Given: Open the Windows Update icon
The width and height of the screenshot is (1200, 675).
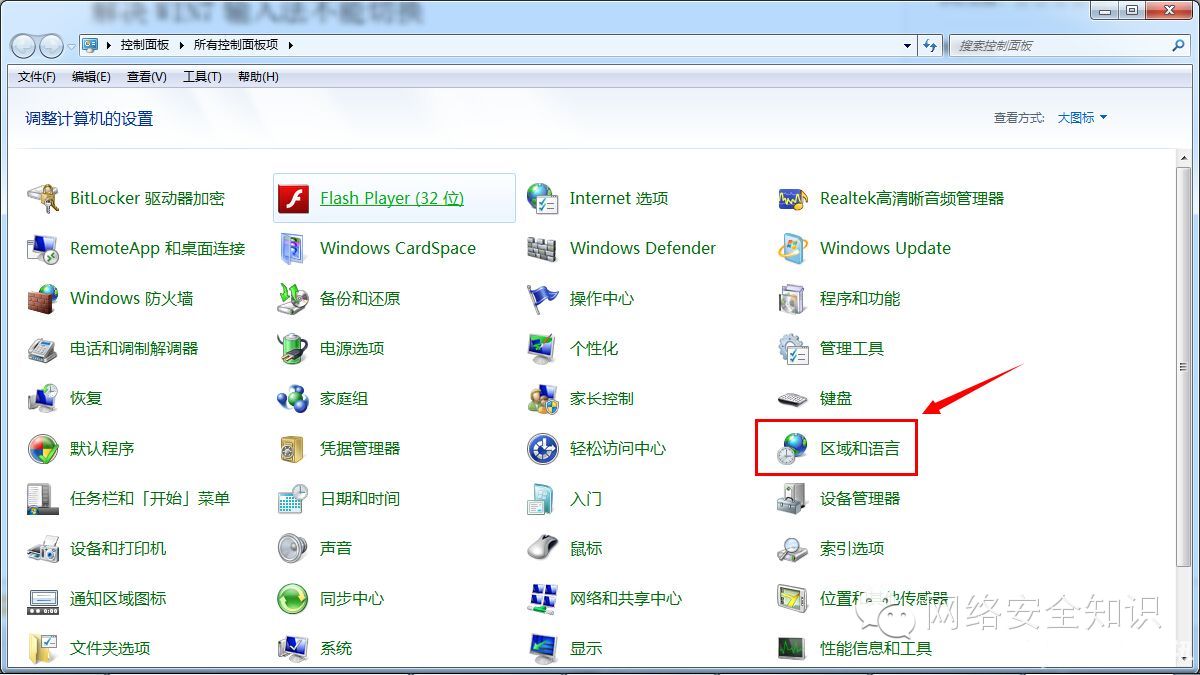Looking at the screenshot, I should click(x=792, y=248).
